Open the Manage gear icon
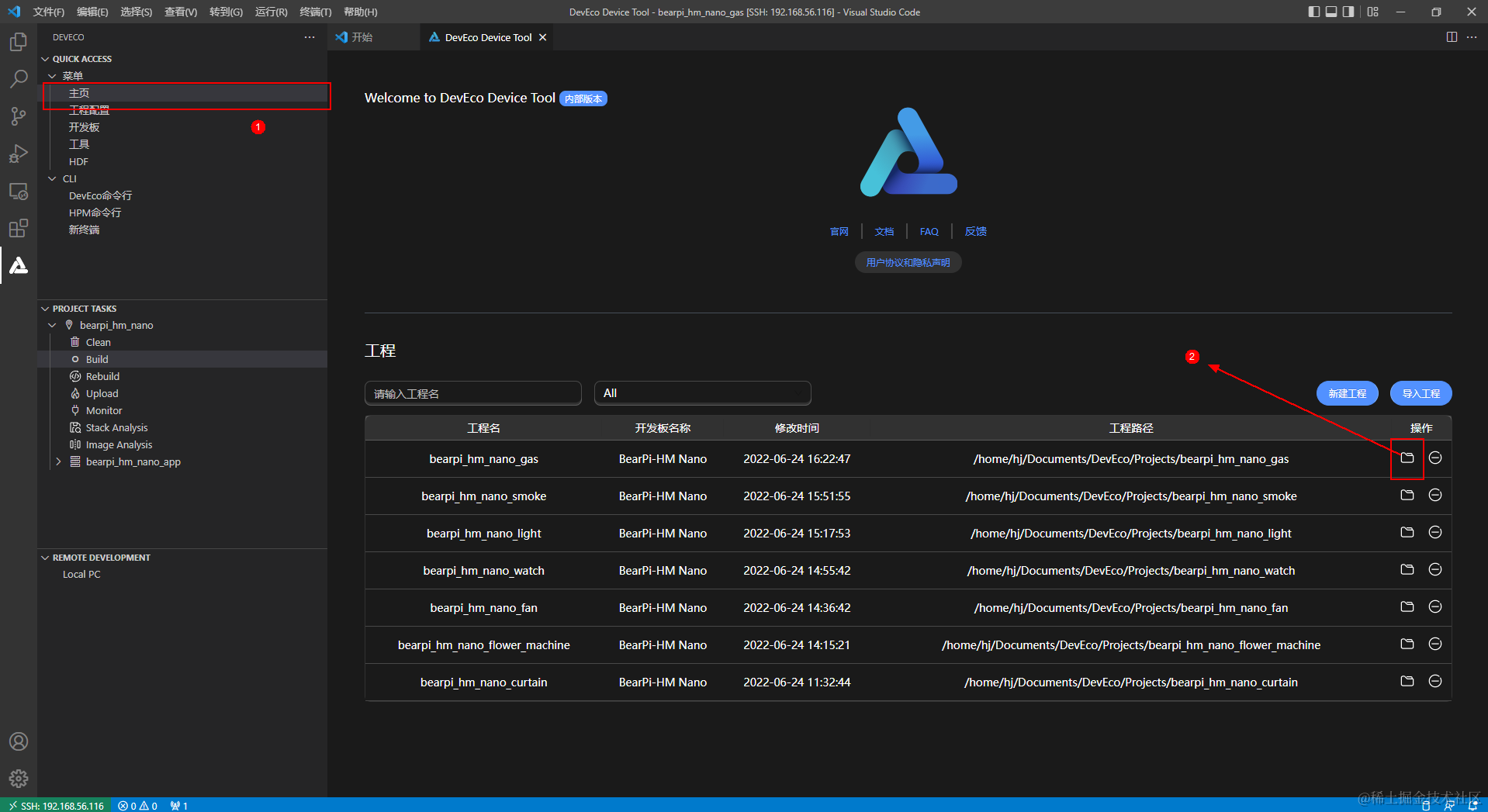 [19, 779]
